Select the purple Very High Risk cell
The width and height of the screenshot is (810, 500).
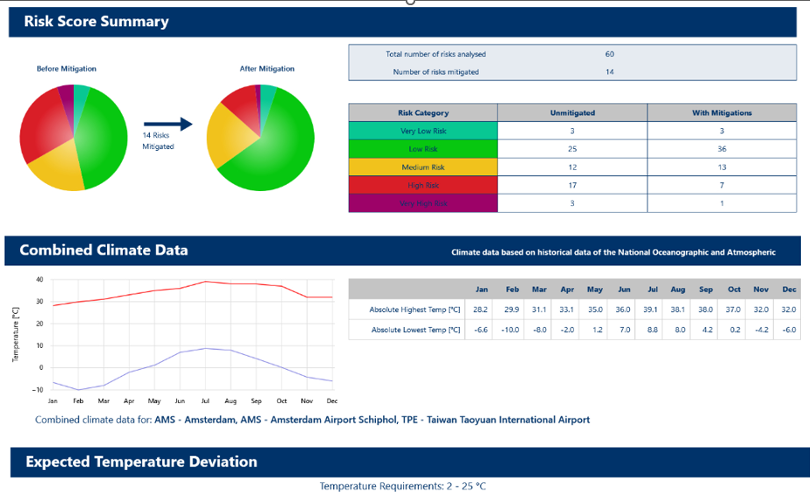[x=423, y=203]
